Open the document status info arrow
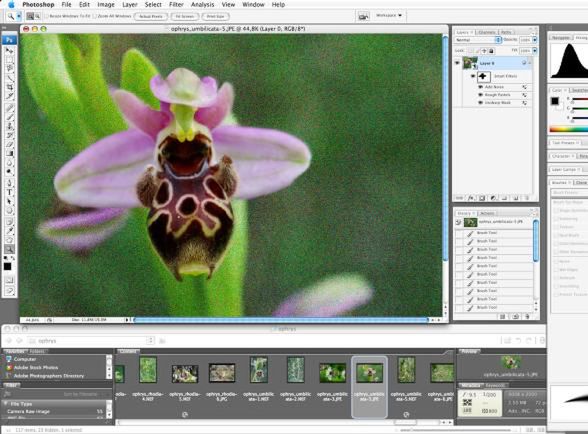Image resolution: width=588 pixels, height=434 pixels. [x=127, y=320]
